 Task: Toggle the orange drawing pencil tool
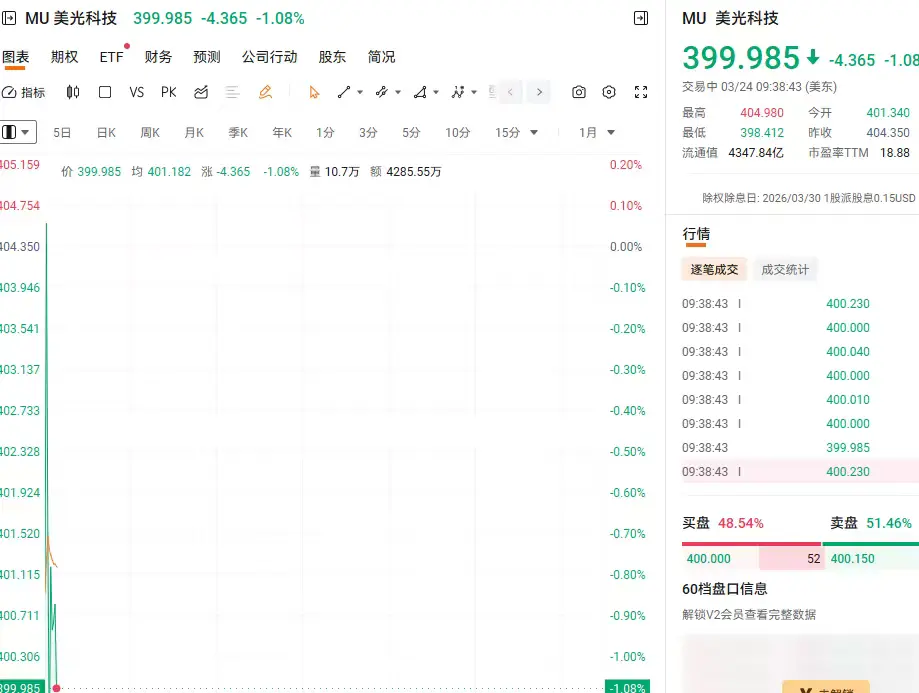(266, 92)
